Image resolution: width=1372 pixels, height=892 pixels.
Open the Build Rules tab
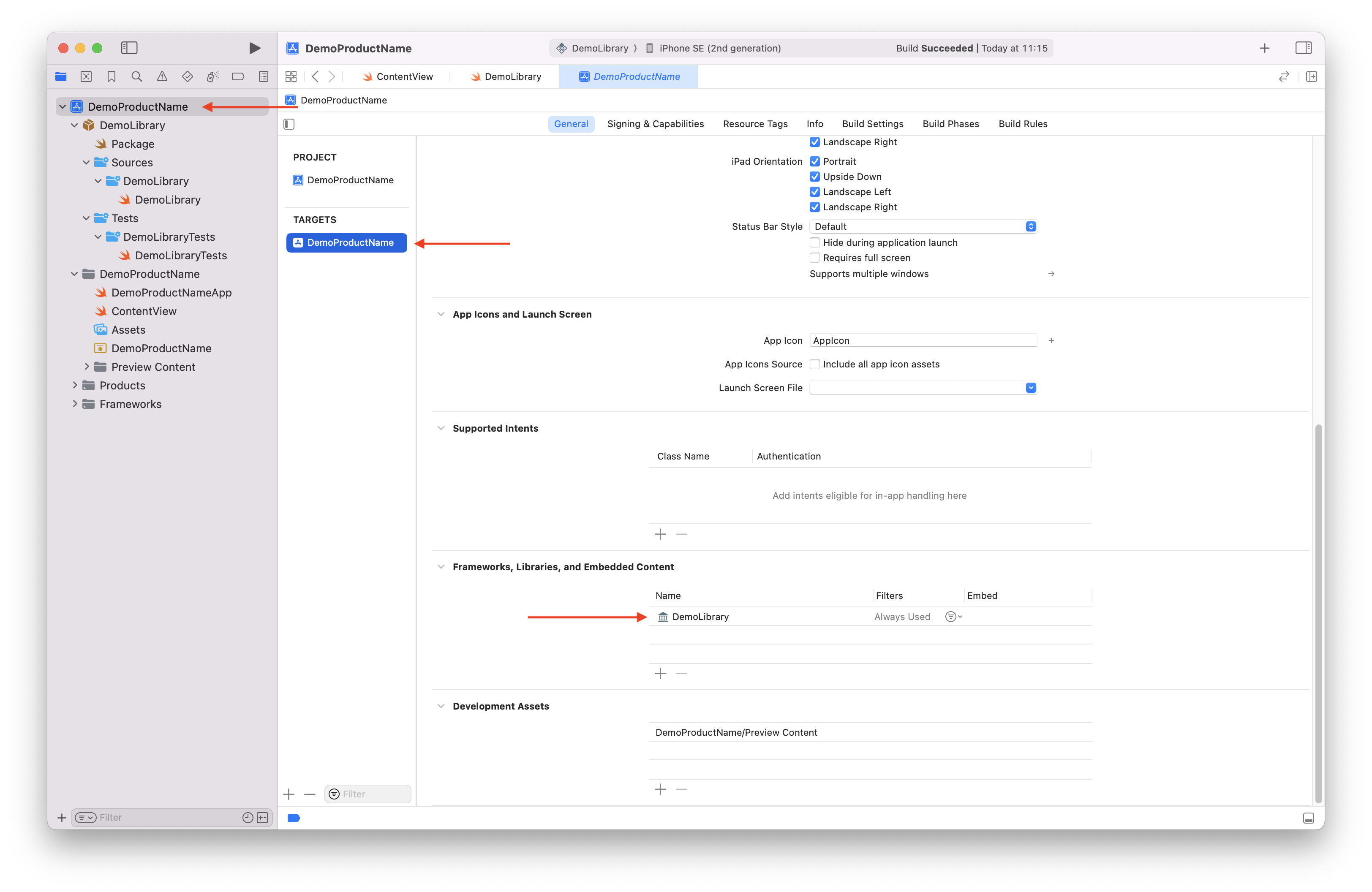click(1023, 124)
